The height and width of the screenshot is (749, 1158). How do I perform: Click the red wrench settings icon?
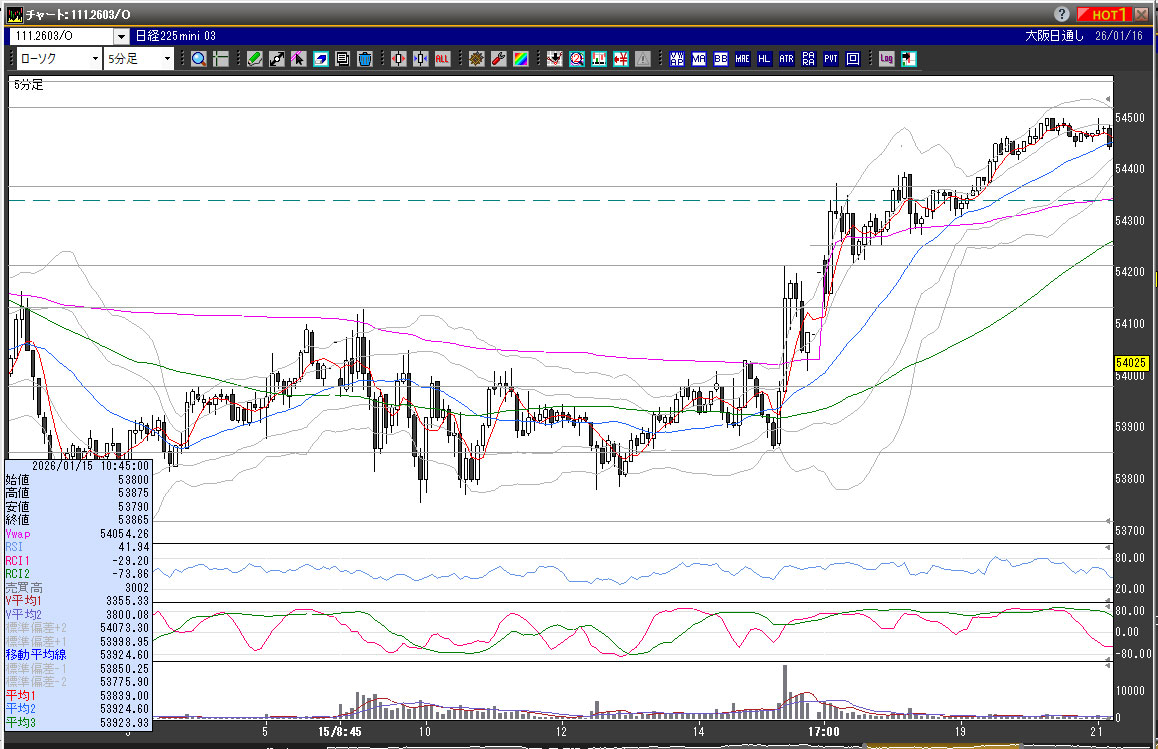(498, 59)
